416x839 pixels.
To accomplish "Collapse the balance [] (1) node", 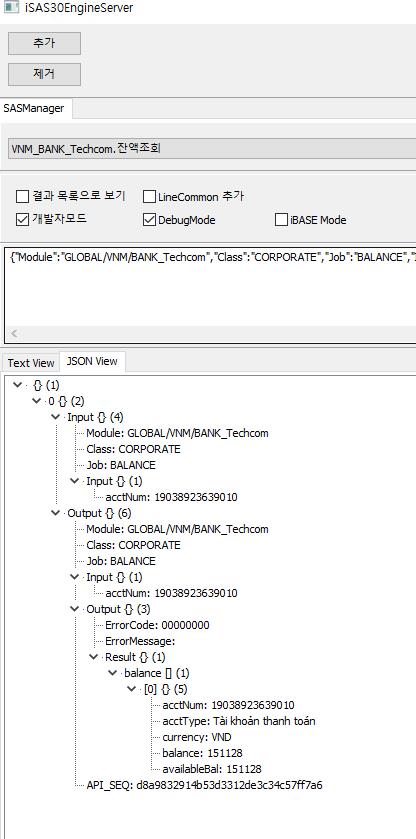I will (113, 673).
